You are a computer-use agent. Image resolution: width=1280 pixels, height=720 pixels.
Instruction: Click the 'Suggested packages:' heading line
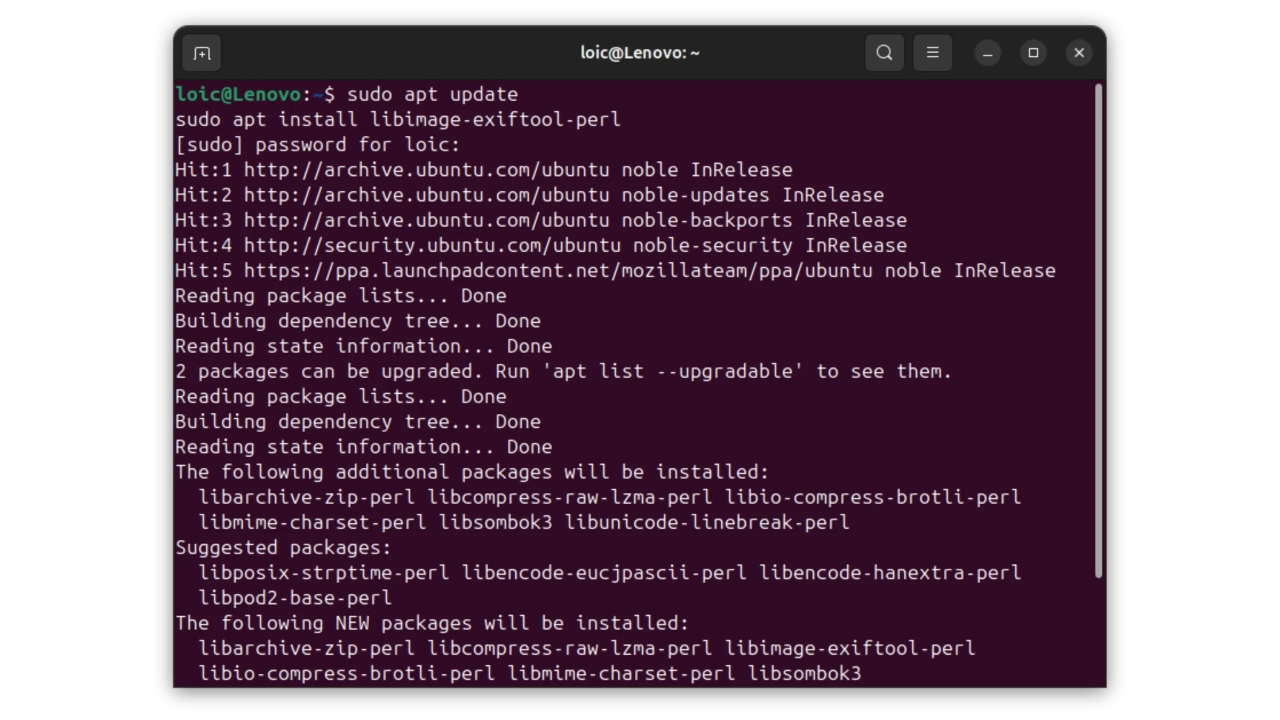click(x=283, y=548)
